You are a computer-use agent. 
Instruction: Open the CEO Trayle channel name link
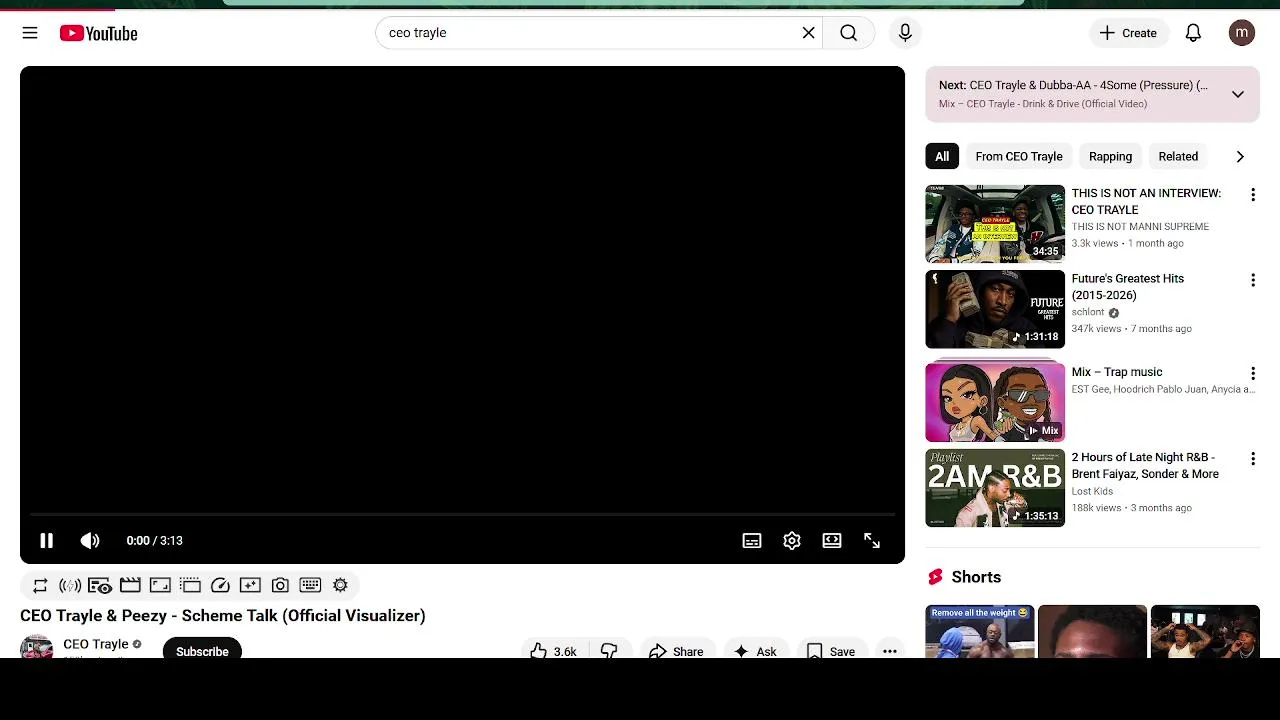point(96,644)
